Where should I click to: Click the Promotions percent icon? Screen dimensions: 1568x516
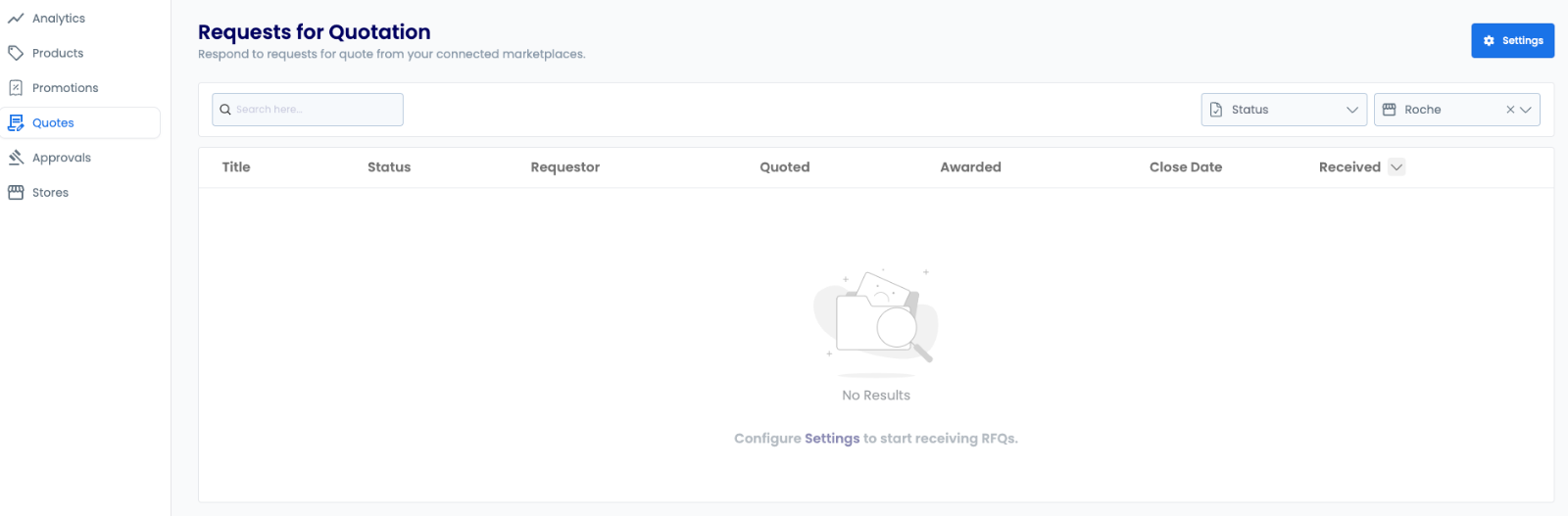16,88
